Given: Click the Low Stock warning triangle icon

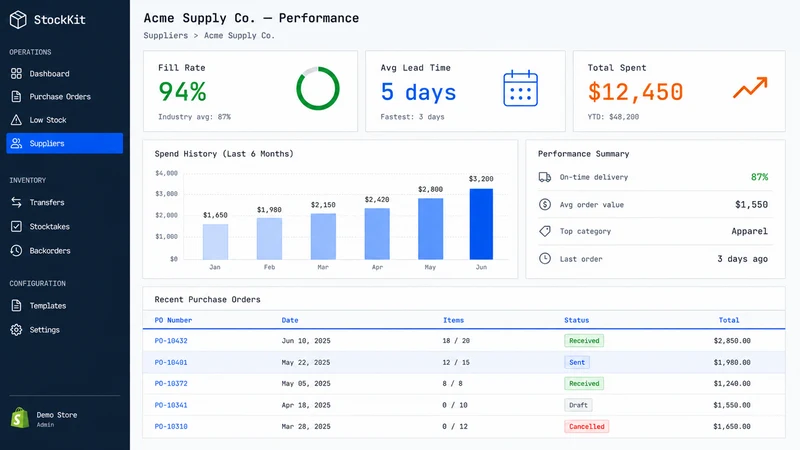Looking at the screenshot, I should tap(16, 120).
